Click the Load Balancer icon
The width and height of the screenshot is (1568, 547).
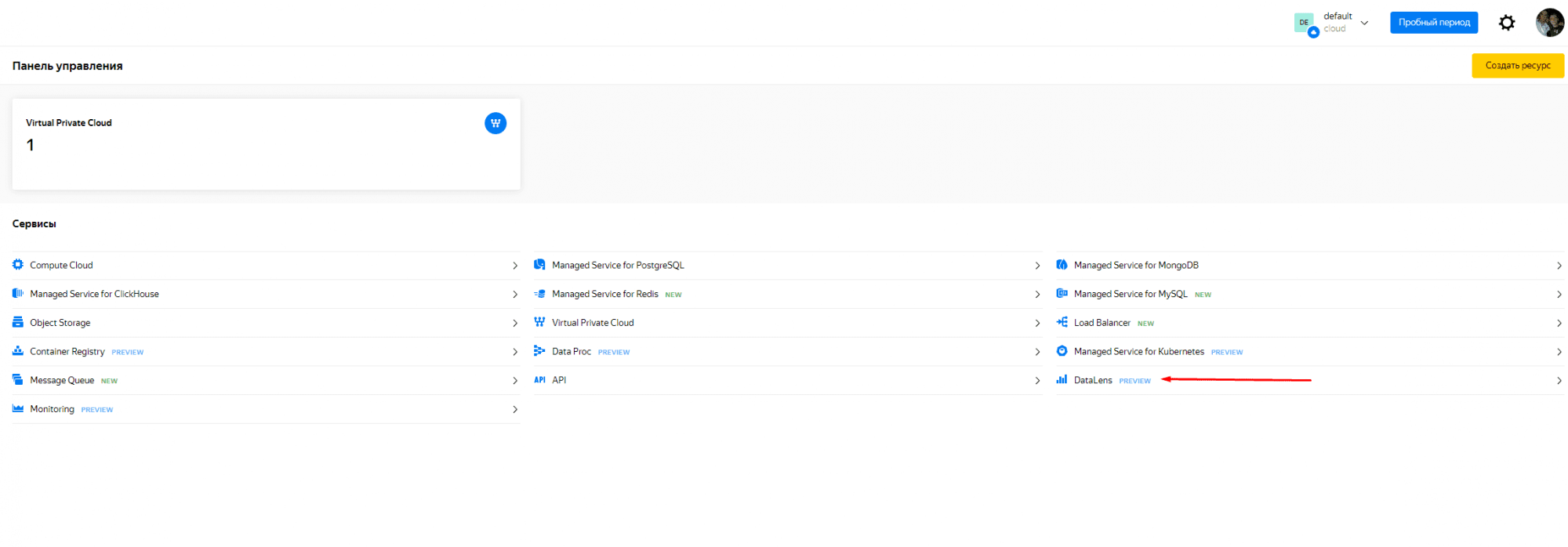tap(1062, 322)
